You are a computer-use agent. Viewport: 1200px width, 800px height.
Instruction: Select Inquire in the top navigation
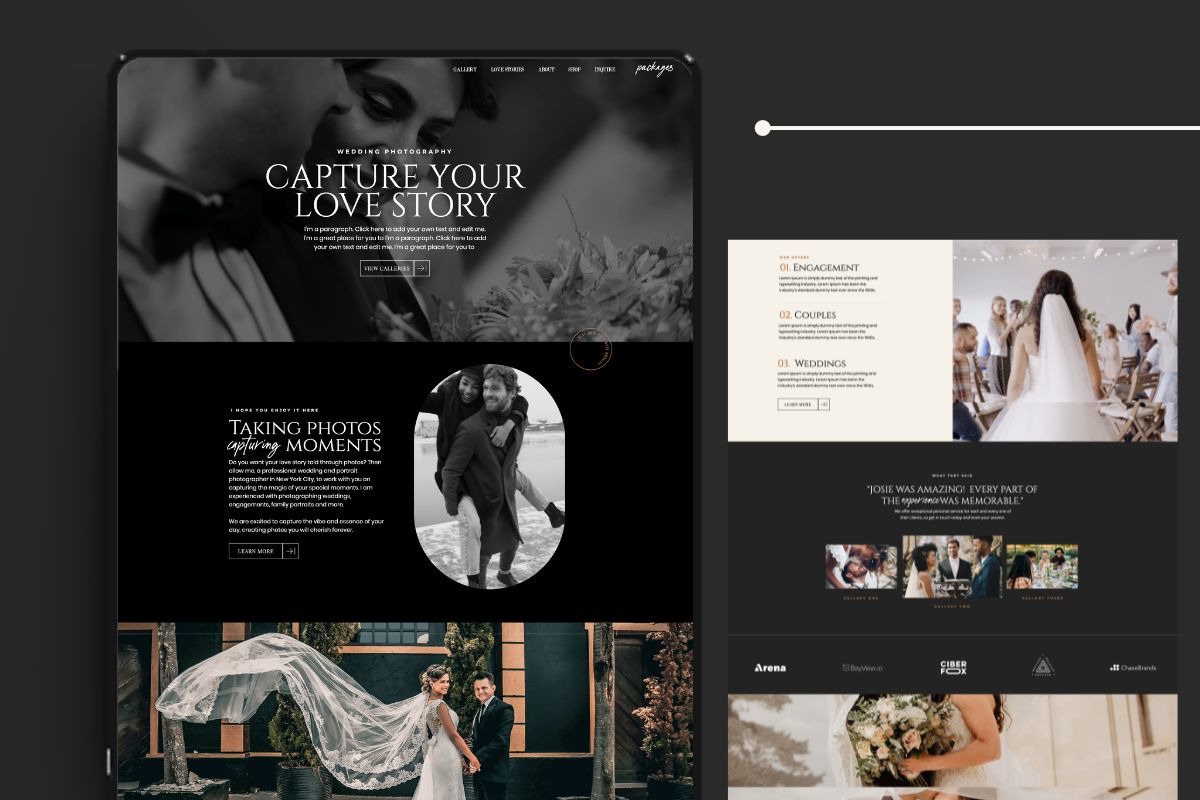(605, 70)
